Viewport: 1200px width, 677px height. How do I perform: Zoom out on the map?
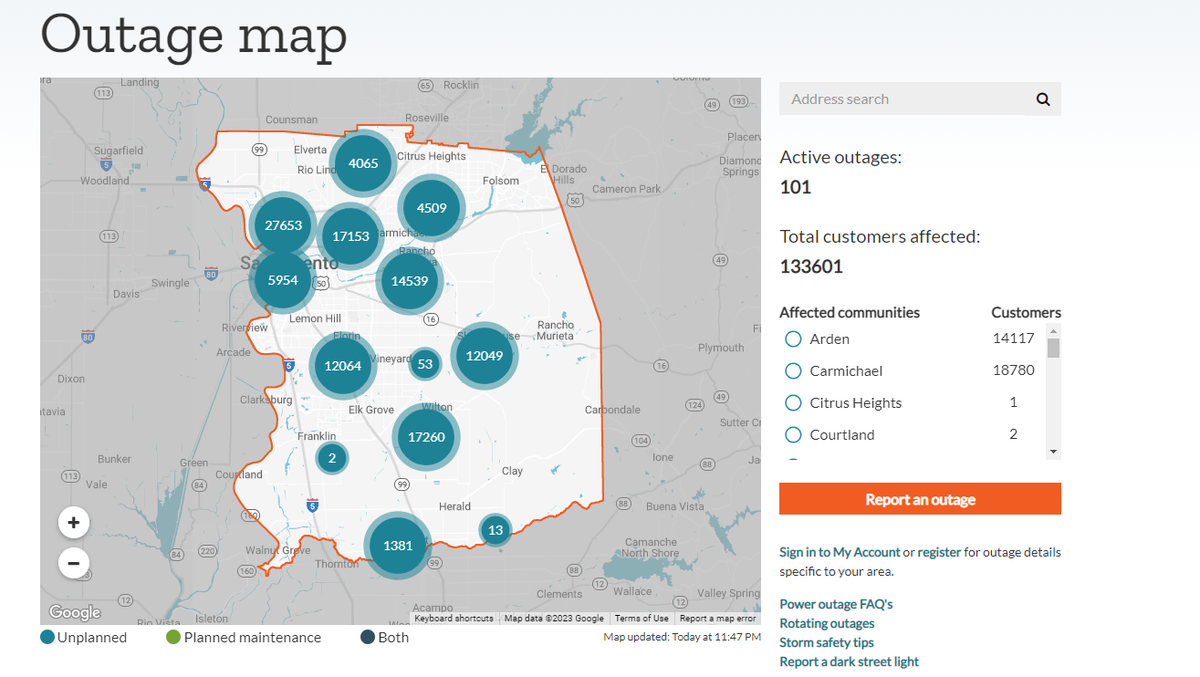point(73,563)
